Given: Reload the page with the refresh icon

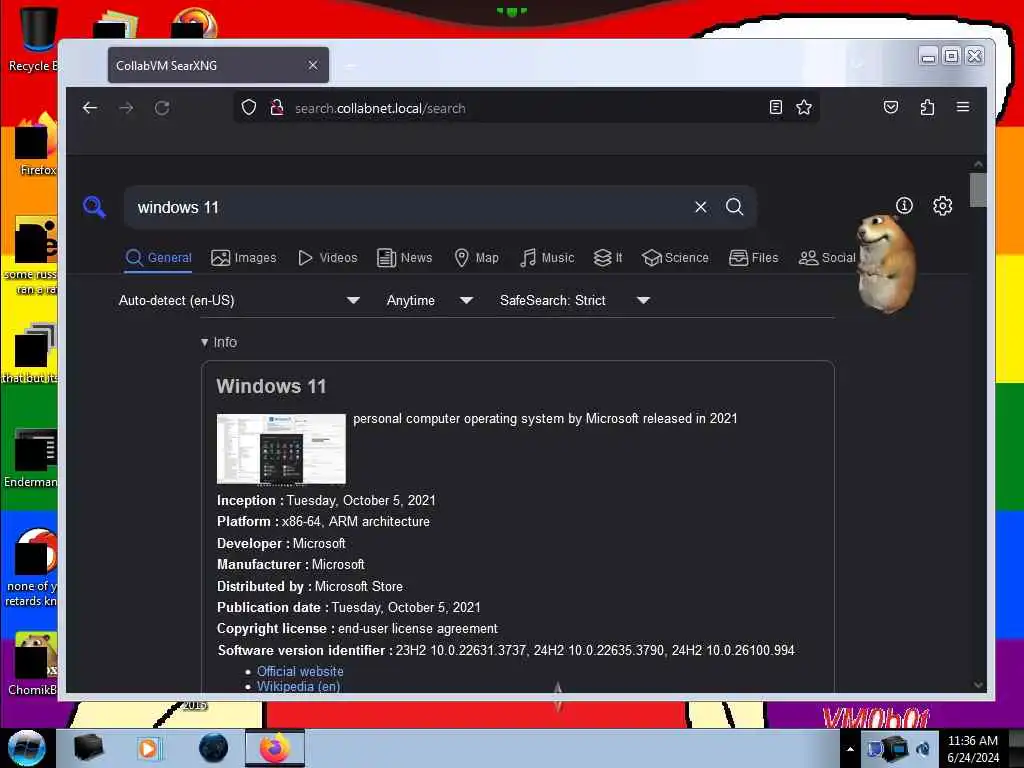Looking at the screenshot, I should [x=162, y=108].
